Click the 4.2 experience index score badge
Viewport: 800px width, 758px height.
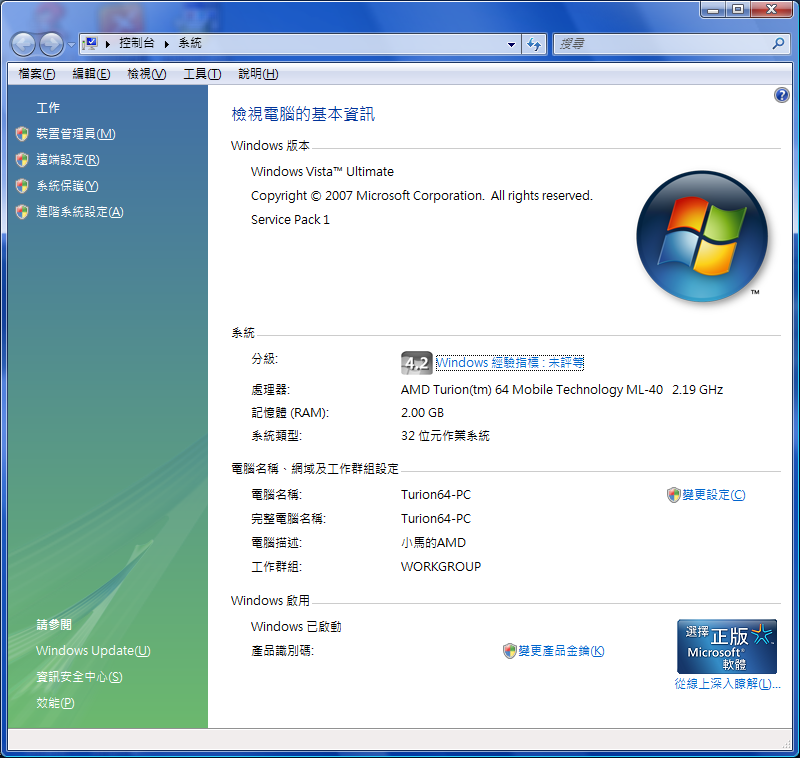click(416, 363)
